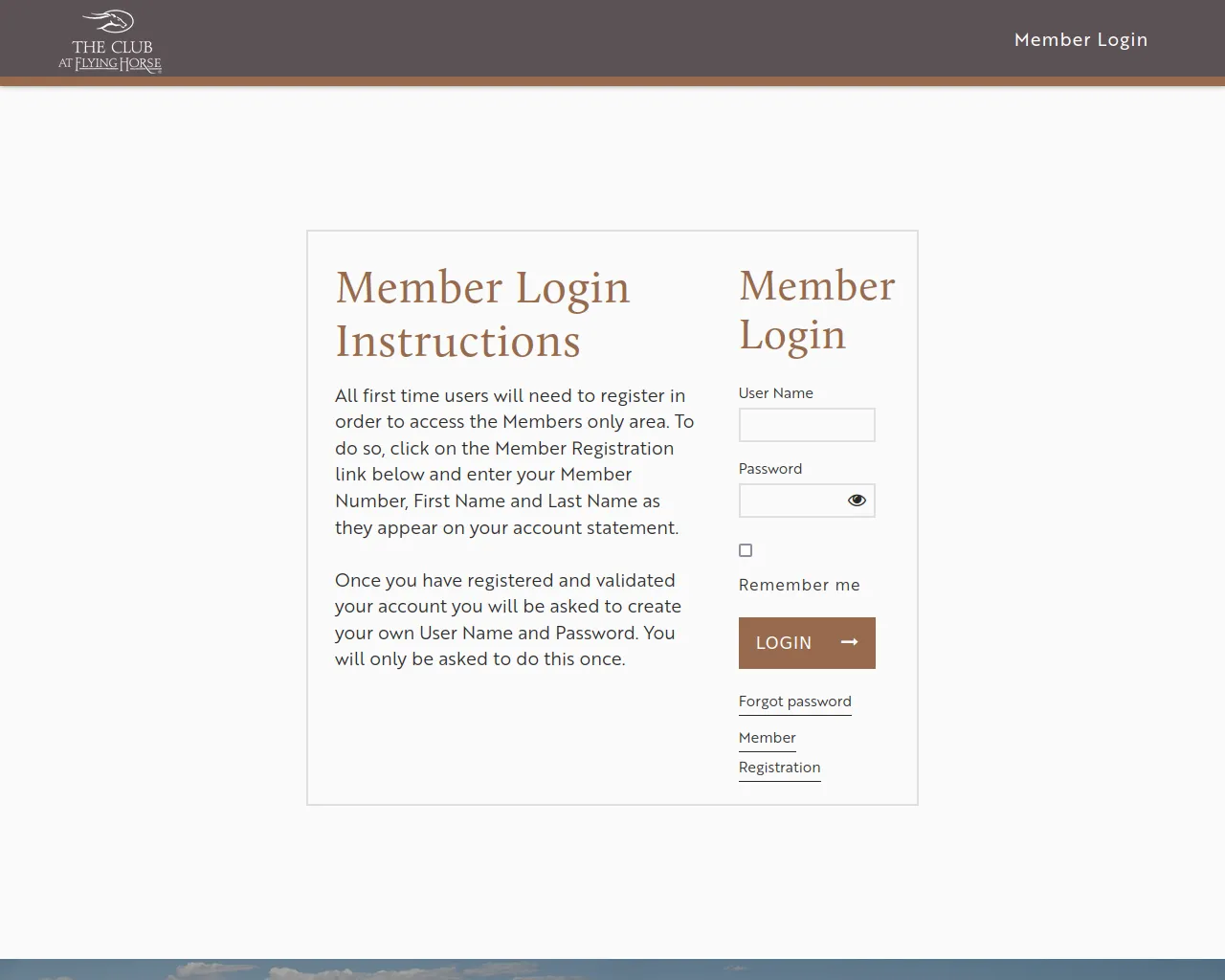The image size is (1225, 980).
Task: Click the Member Login Instructions heading
Action: tap(482, 314)
